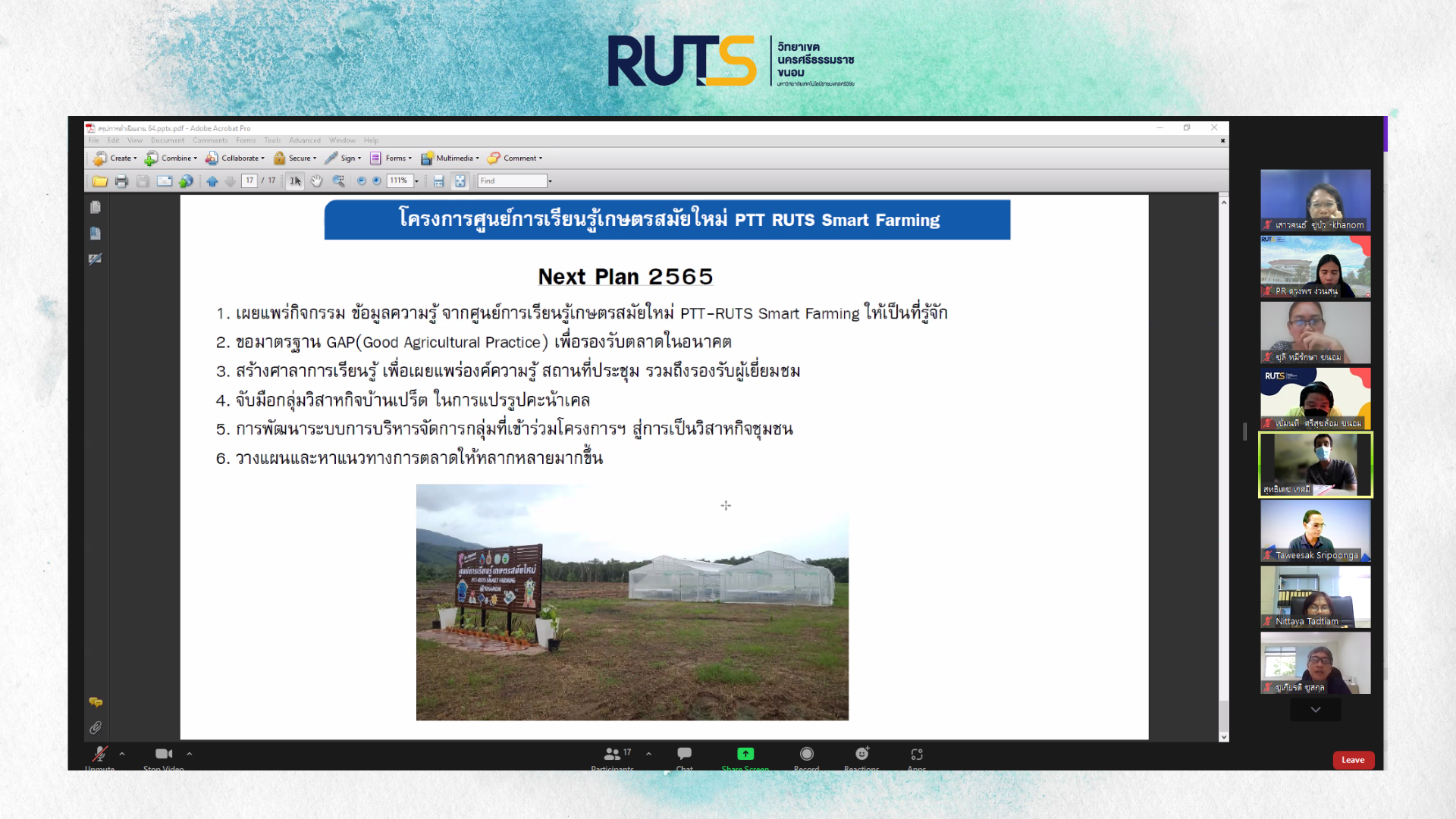Open the zoom percentage dropdown arrow
The image size is (1456, 819).
[x=416, y=181]
